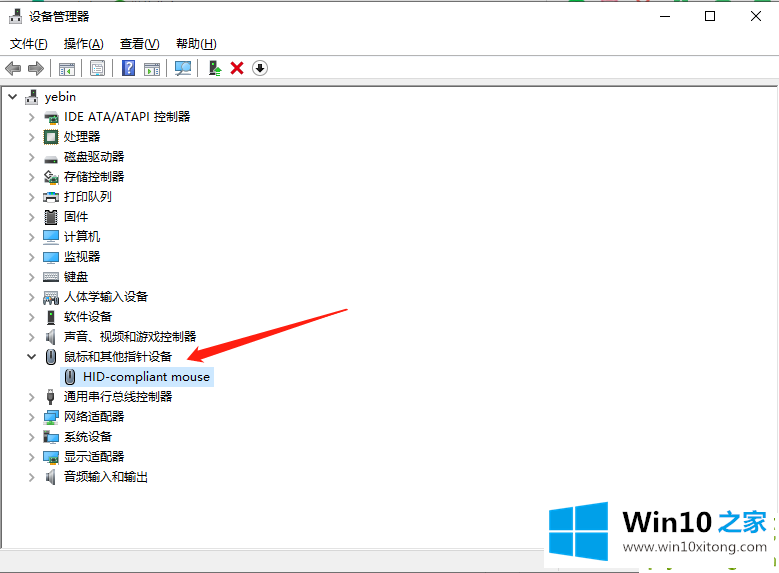The width and height of the screenshot is (779, 573).
Task: Collapse the yebin root node
Action: tap(12, 97)
